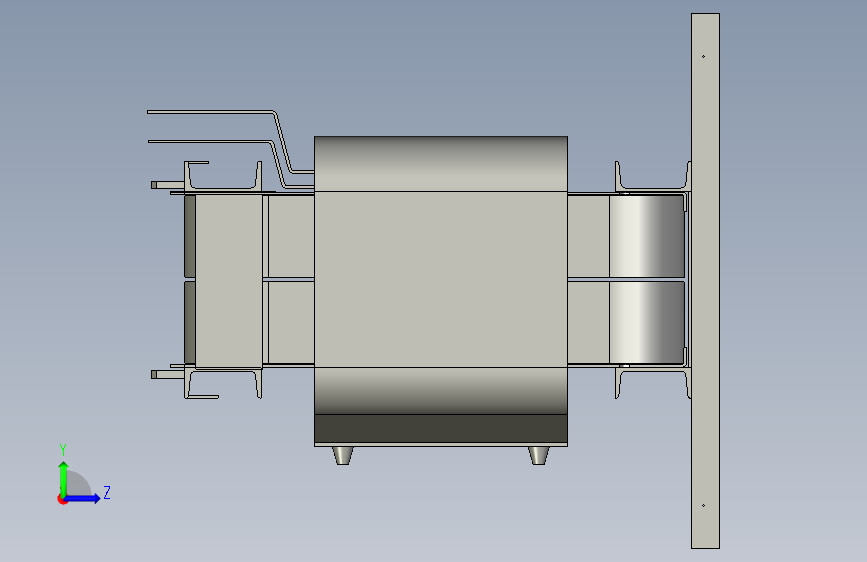Select the rectangular block on the left end

(229, 281)
